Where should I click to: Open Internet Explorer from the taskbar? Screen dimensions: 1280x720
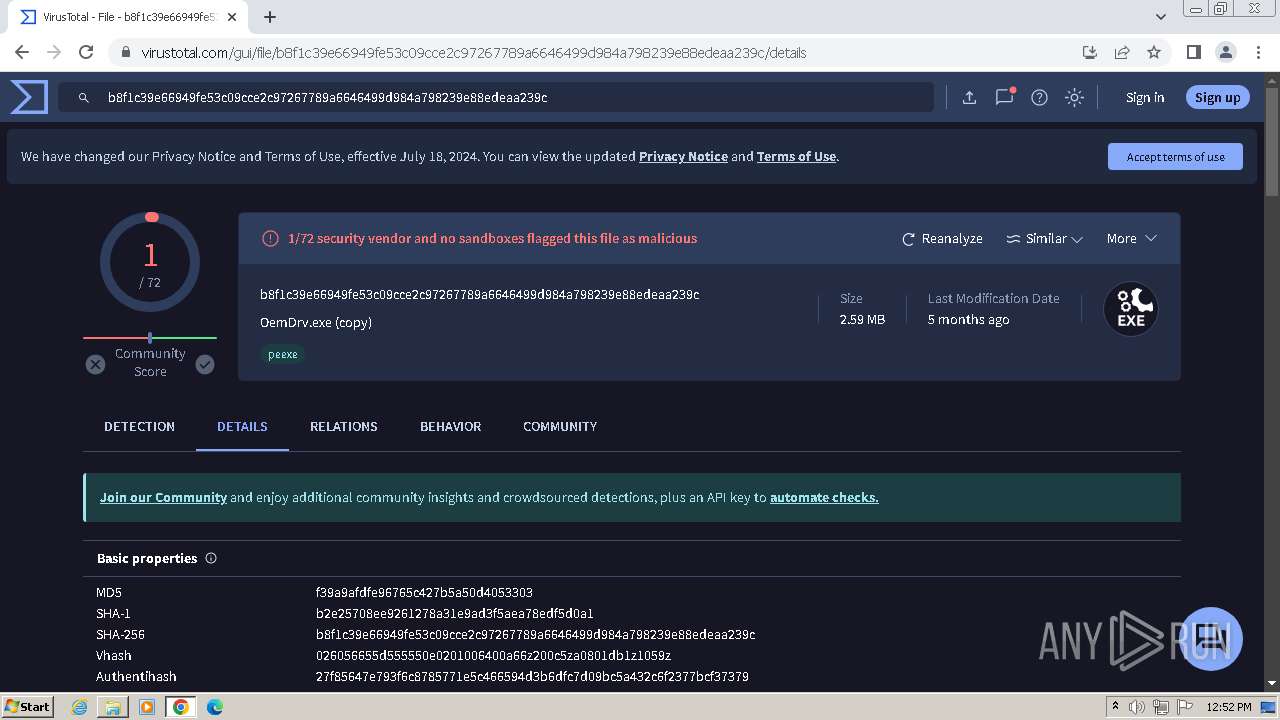pyautogui.click(x=80, y=707)
